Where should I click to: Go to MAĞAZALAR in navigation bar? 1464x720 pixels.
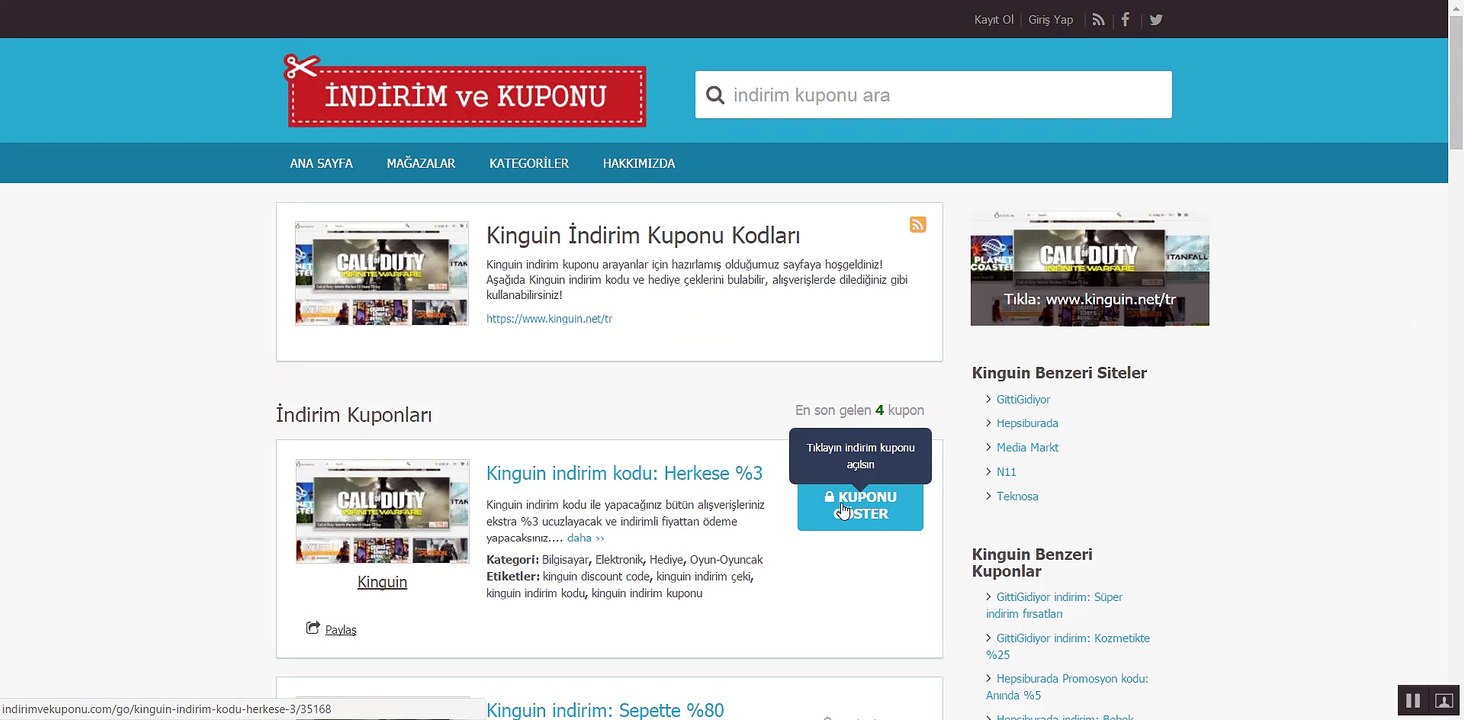click(x=421, y=163)
